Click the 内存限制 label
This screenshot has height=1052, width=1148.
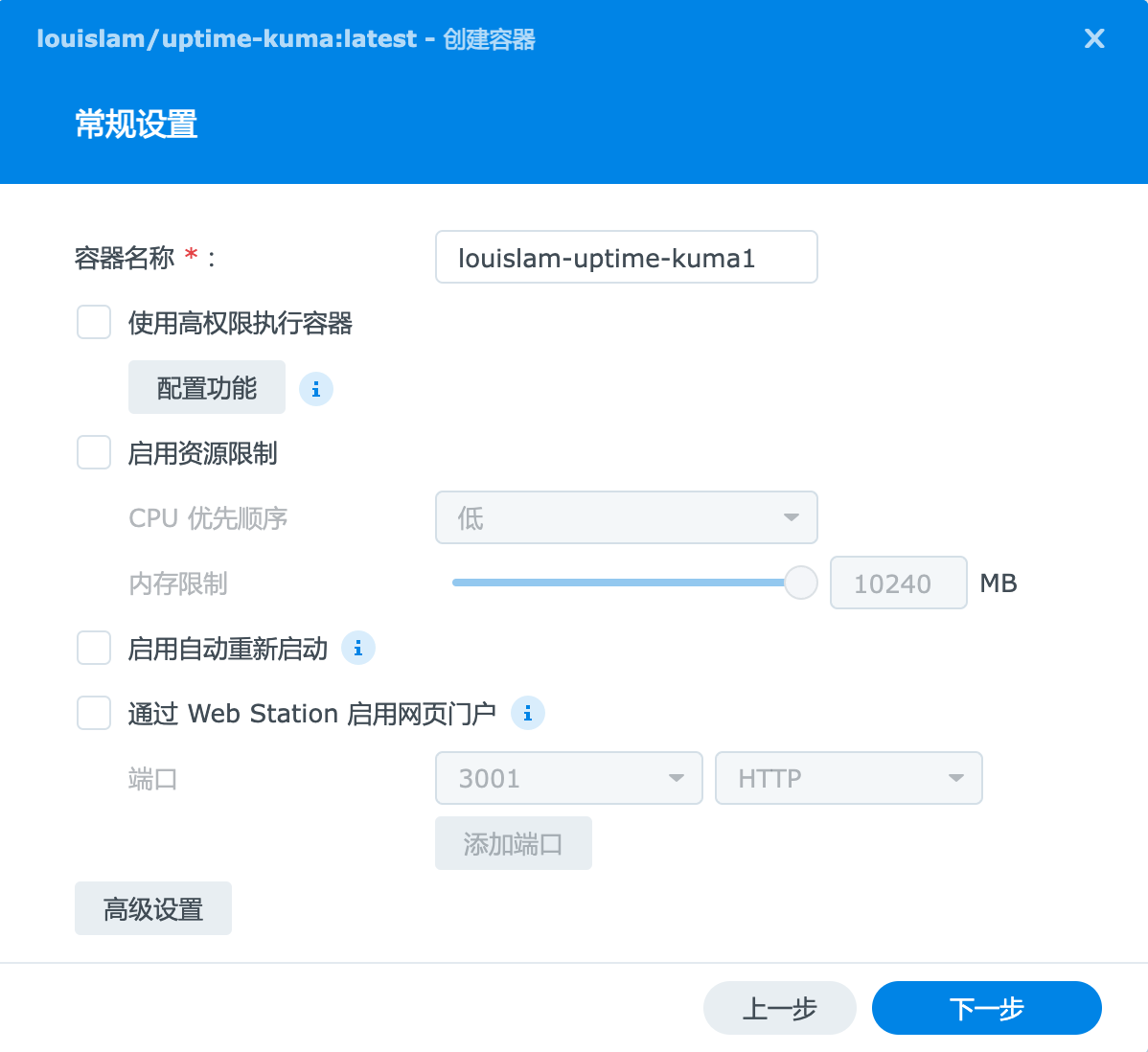(178, 583)
